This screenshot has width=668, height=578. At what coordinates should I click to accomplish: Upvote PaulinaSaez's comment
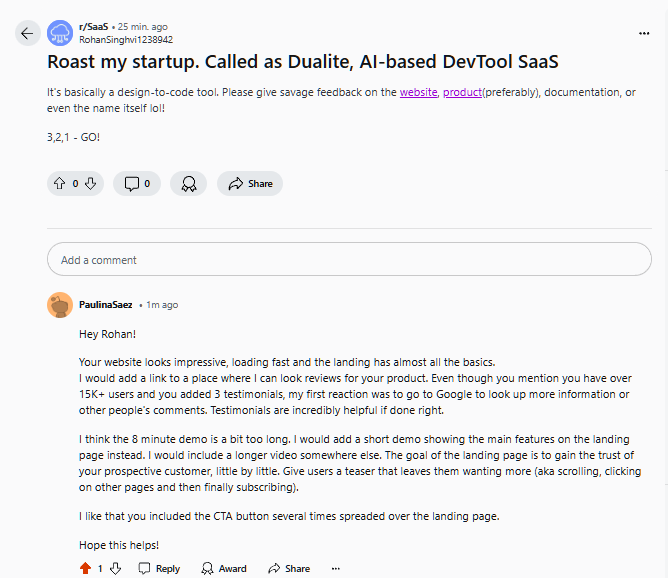[85, 568]
